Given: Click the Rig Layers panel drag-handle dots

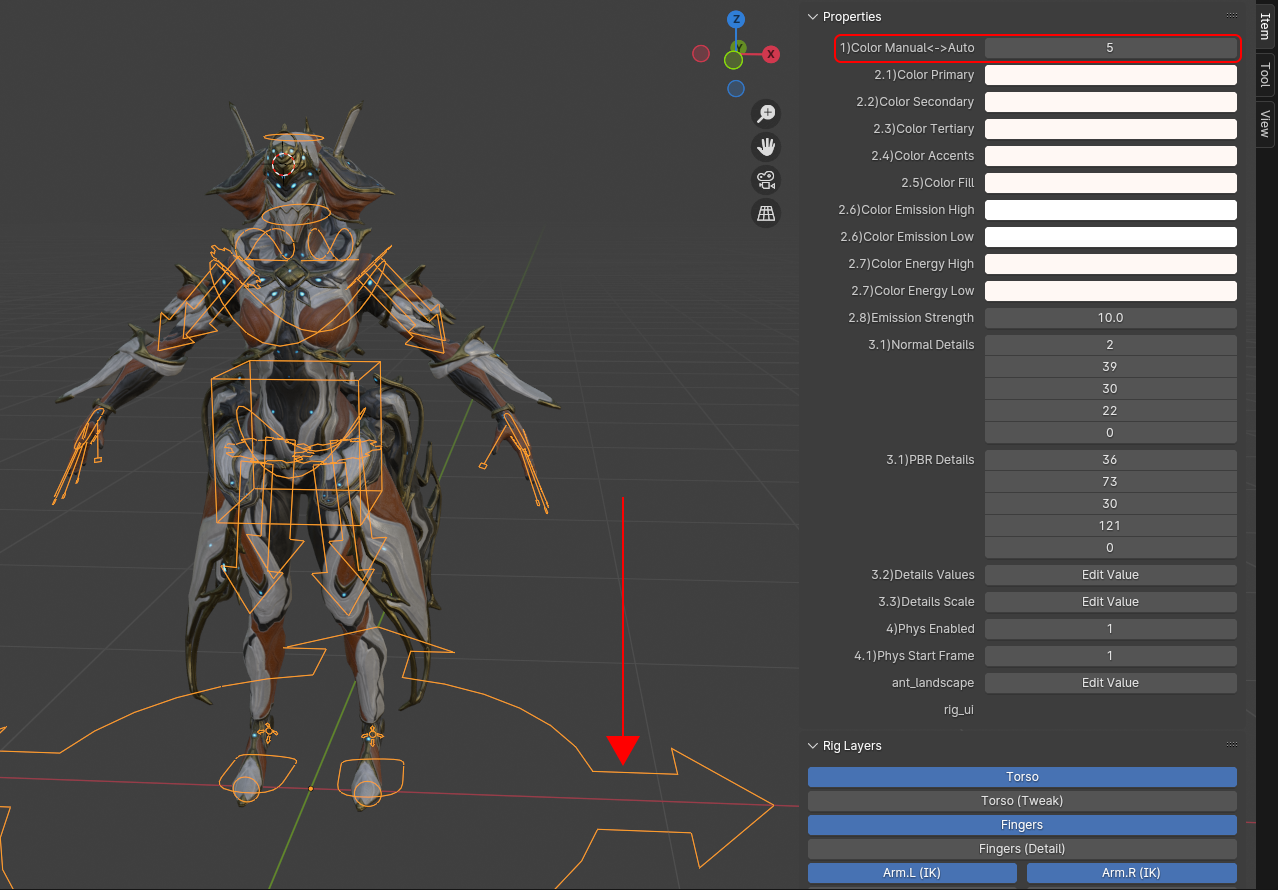Looking at the screenshot, I should tap(1231, 745).
